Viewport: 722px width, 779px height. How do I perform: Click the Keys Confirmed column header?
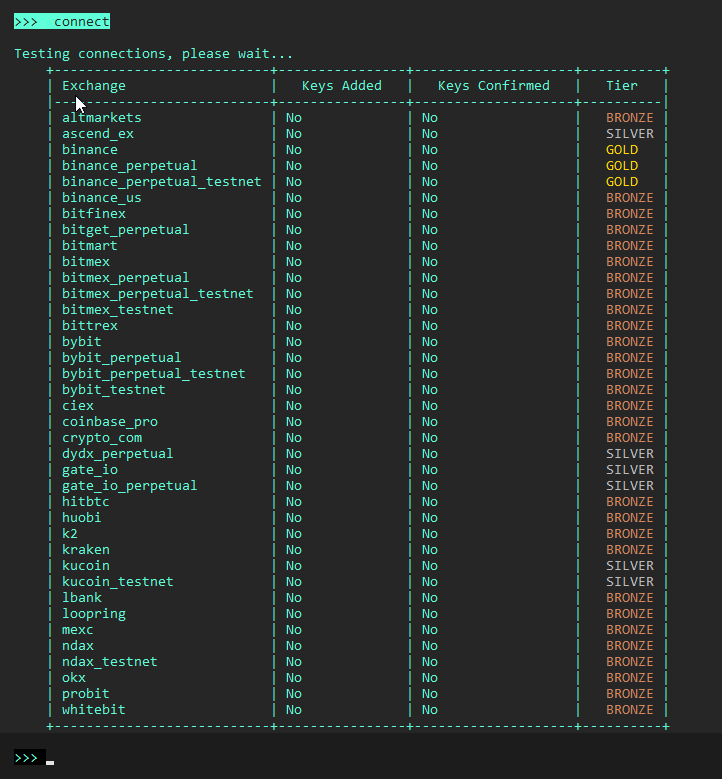click(493, 86)
